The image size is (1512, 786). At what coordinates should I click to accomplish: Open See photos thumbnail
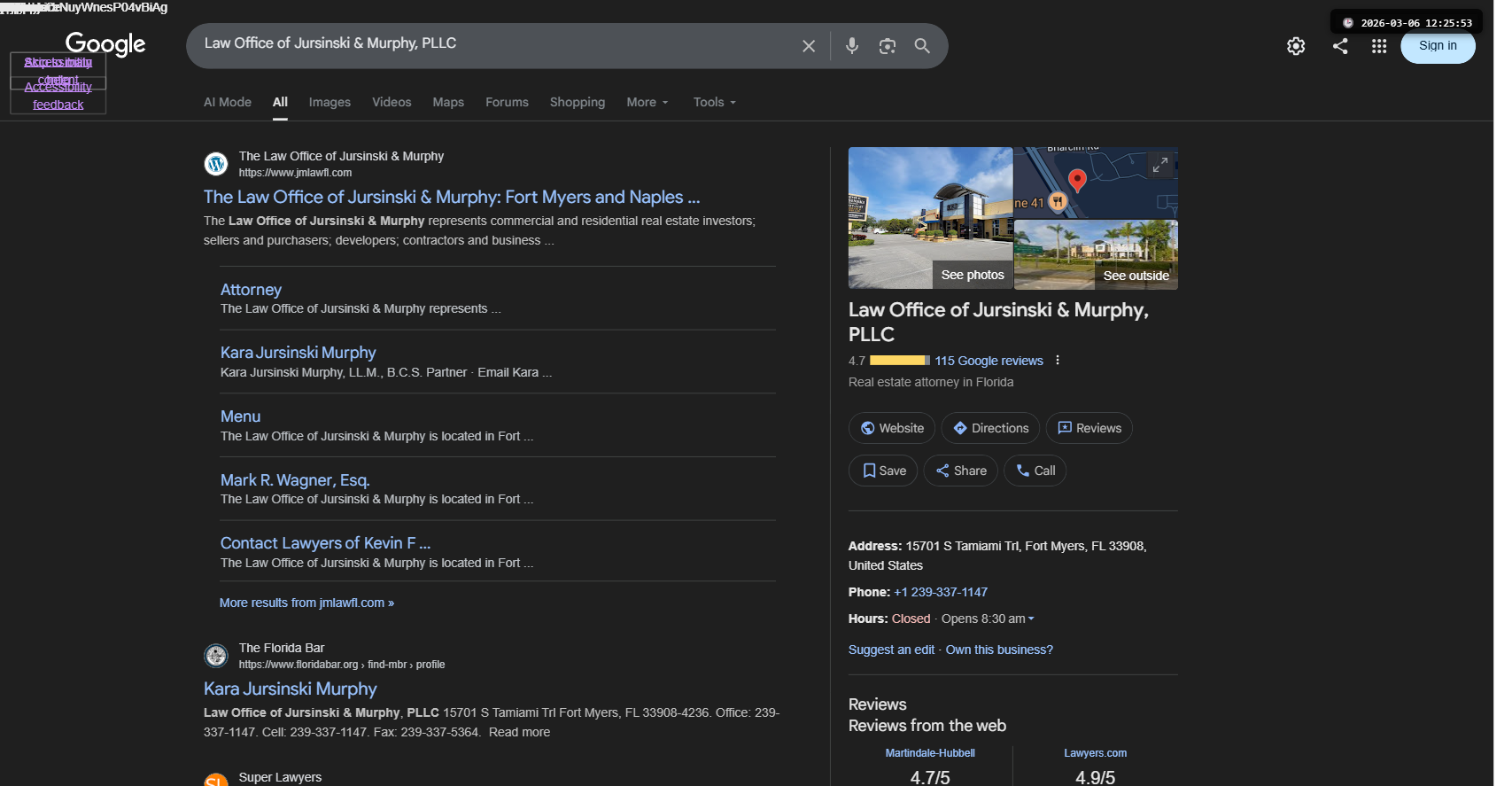(931, 218)
